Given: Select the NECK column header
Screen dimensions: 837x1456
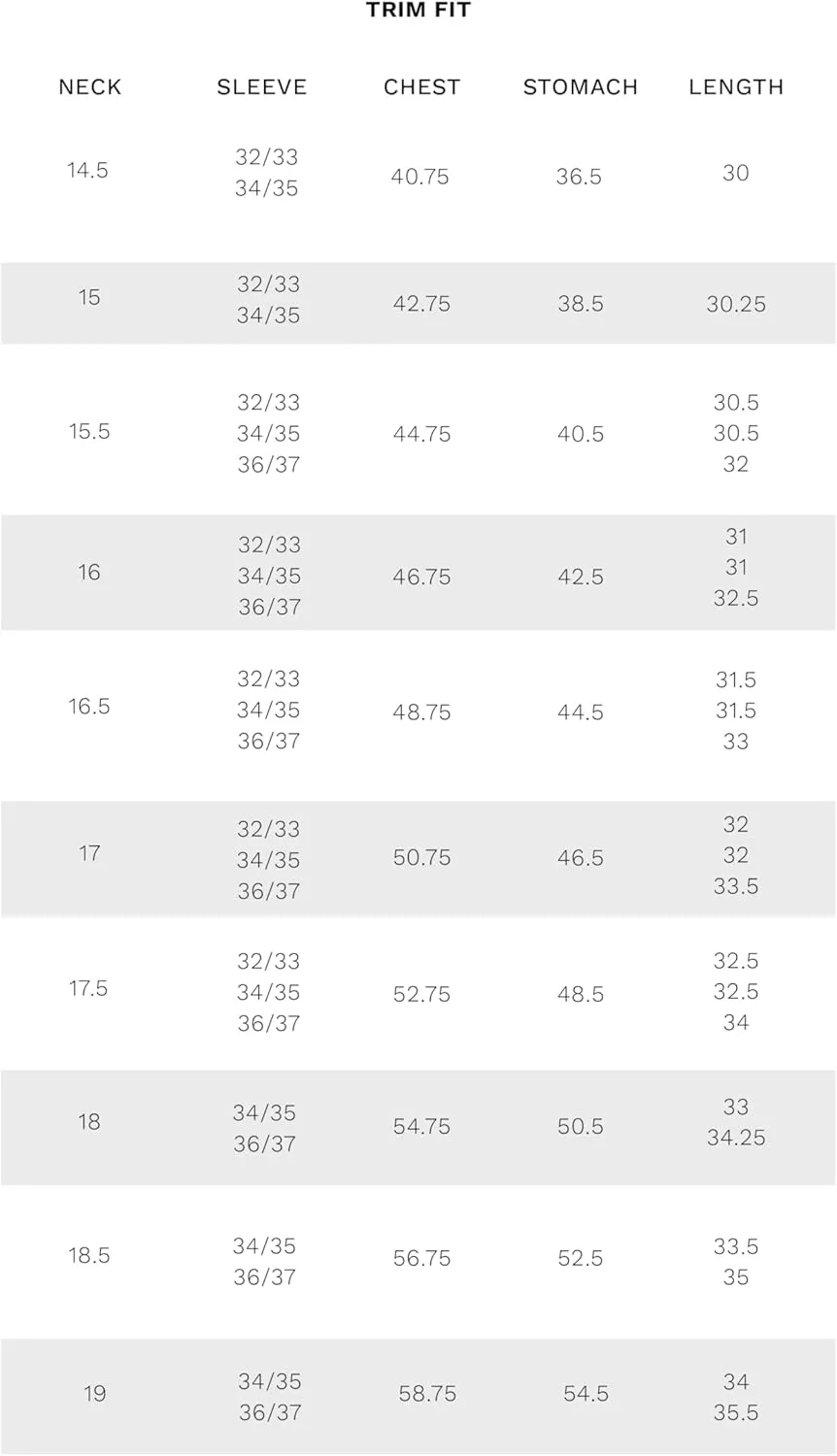Looking at the screenshot, I should pyautogui.click(x=90, y=87).
